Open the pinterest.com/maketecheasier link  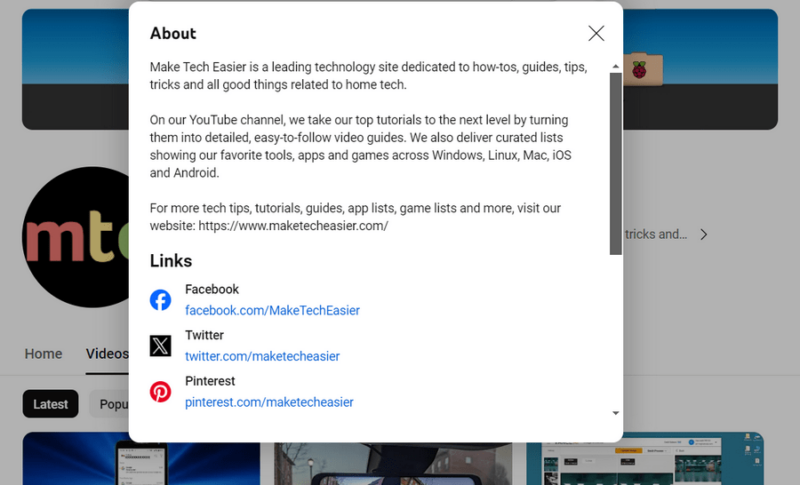[269, 402]
